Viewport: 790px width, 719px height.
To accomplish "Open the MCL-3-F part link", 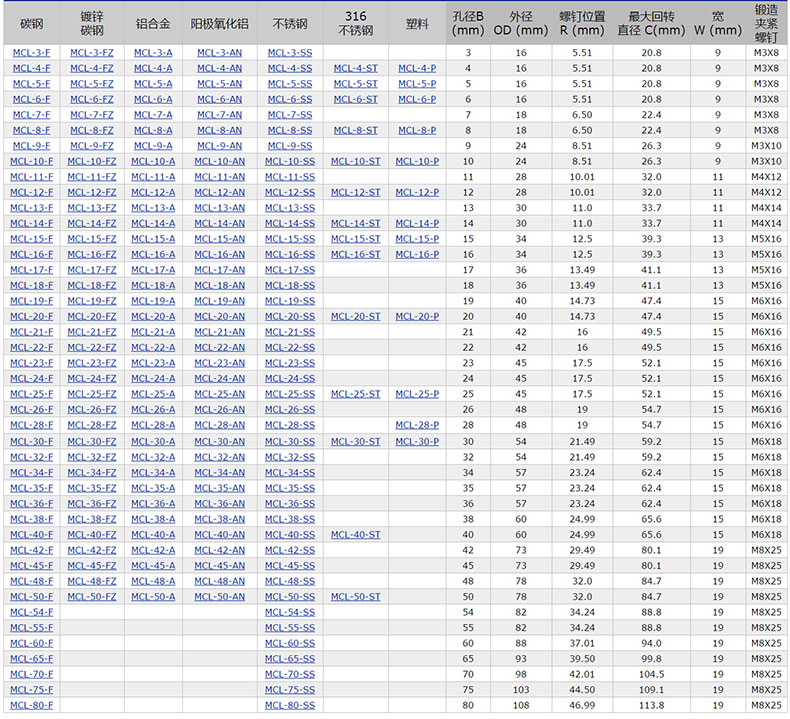I will coord(31,52).
